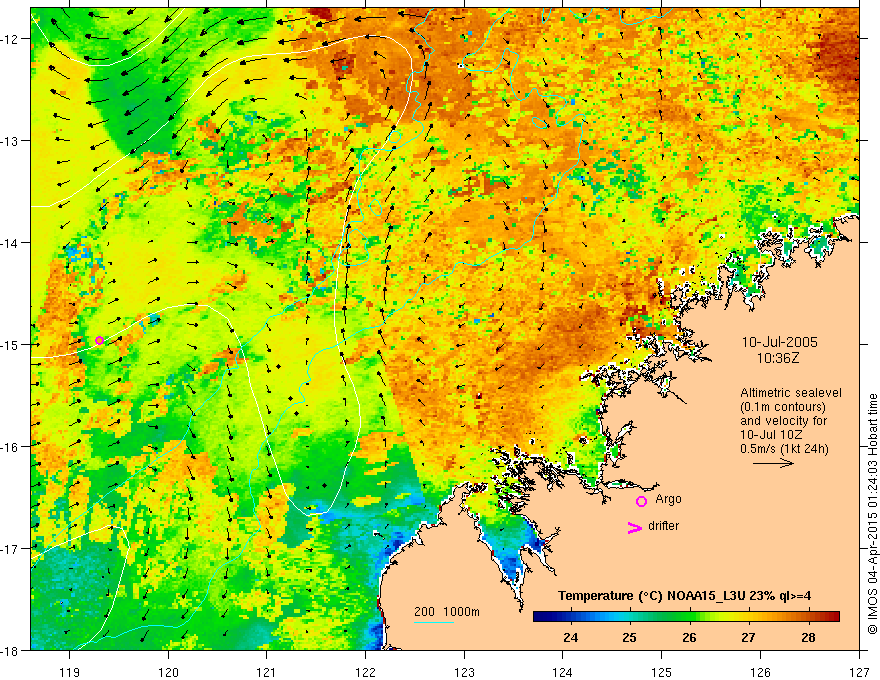
Task: Select the Argo float marker near 119.3E
Action: click(99, 341)
